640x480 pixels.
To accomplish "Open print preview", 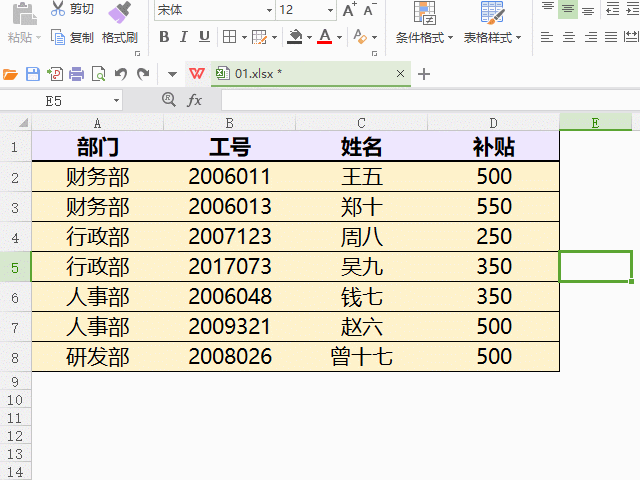I will (x=98, y=74).
